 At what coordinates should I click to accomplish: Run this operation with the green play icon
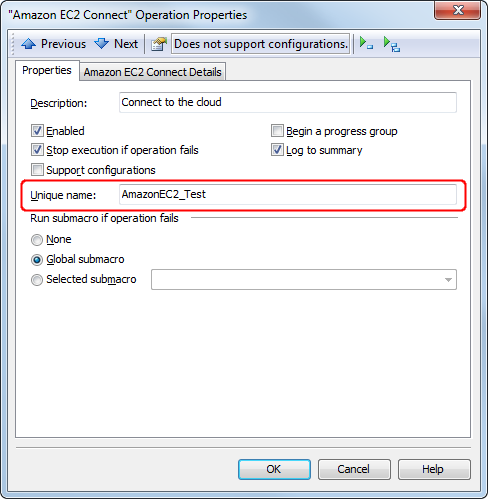[366, 43]
